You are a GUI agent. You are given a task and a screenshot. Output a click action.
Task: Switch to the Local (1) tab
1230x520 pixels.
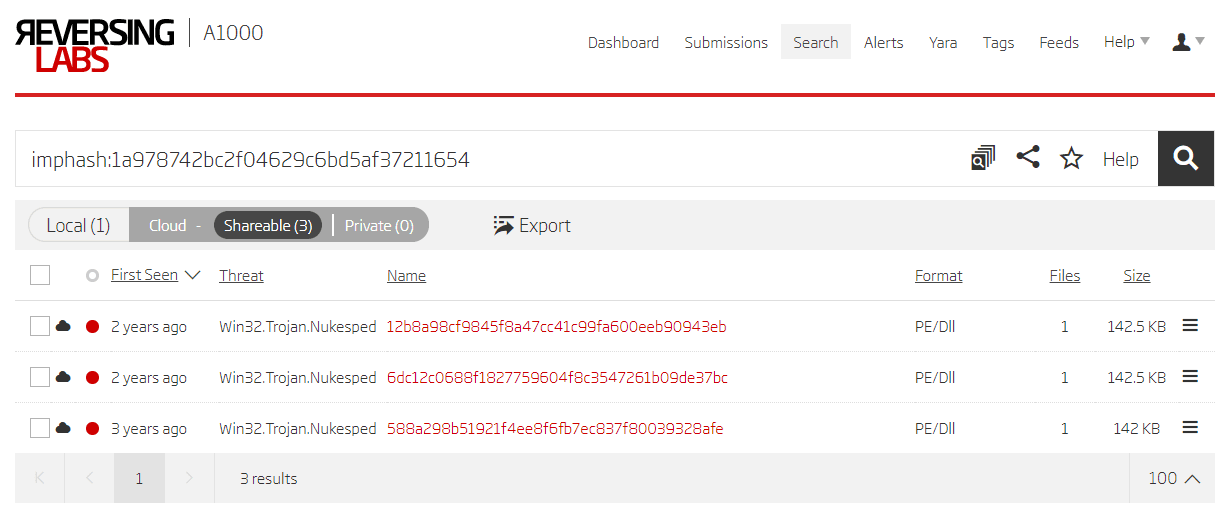(78, 225)
